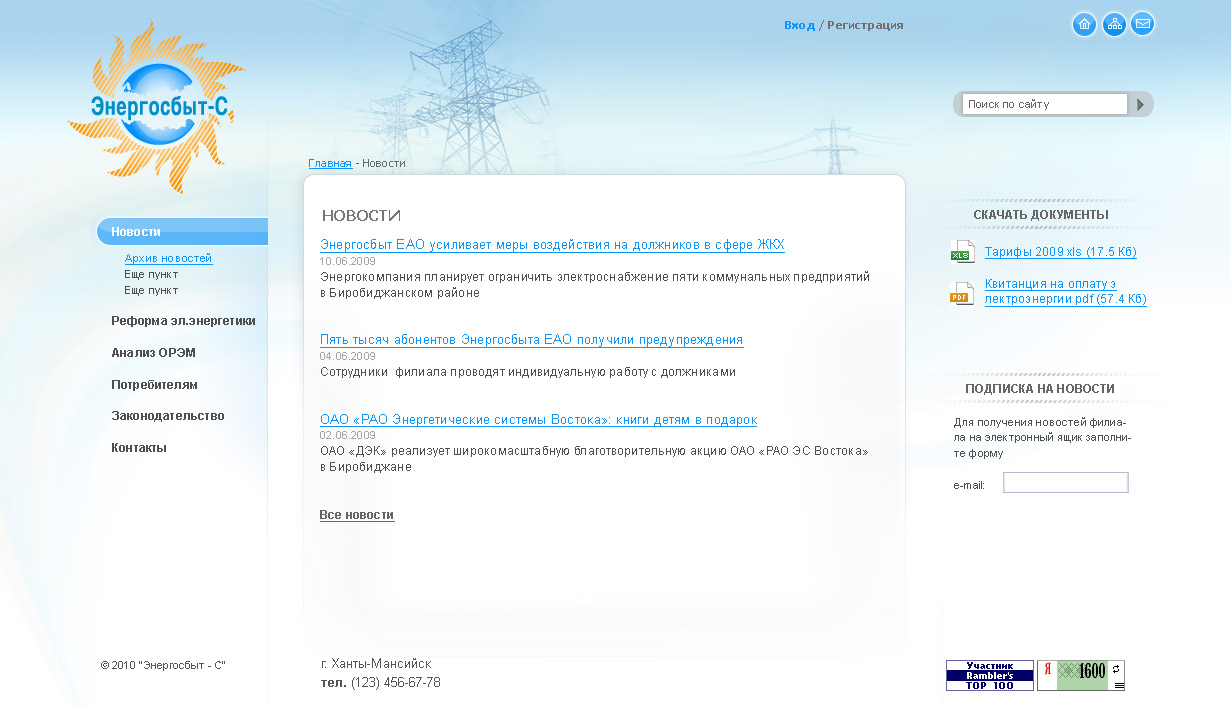1231x707 pixels.
Task: Click the phone number (123) 456-67-78
Action: [x=395, y=683]
